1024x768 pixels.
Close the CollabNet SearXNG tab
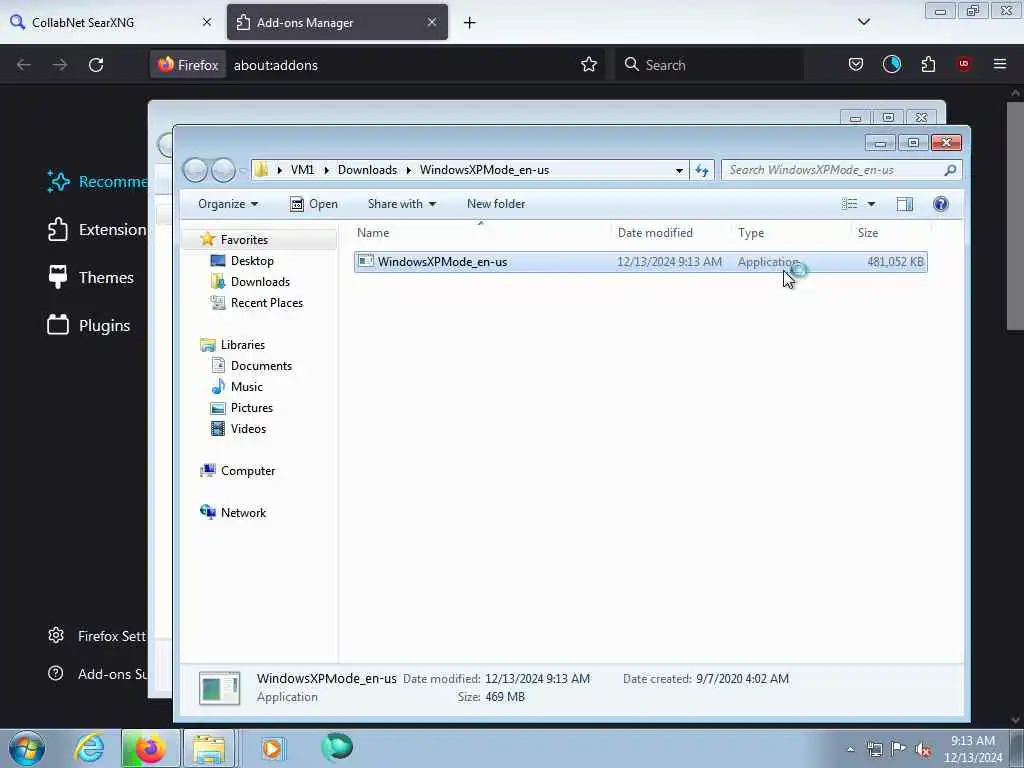pos(206,22)
